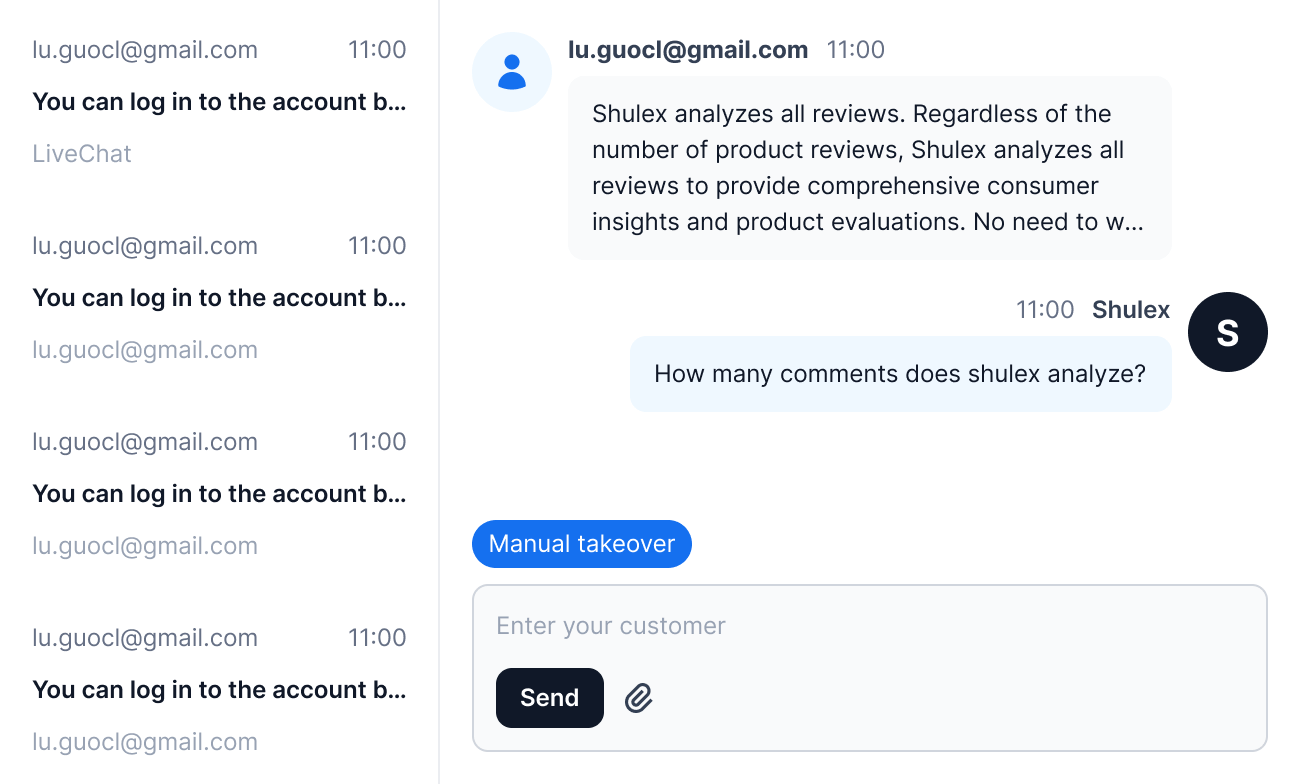
Task: Click the lu.guocl@gmail.com sender name in chat
Action: click(688, 50)
